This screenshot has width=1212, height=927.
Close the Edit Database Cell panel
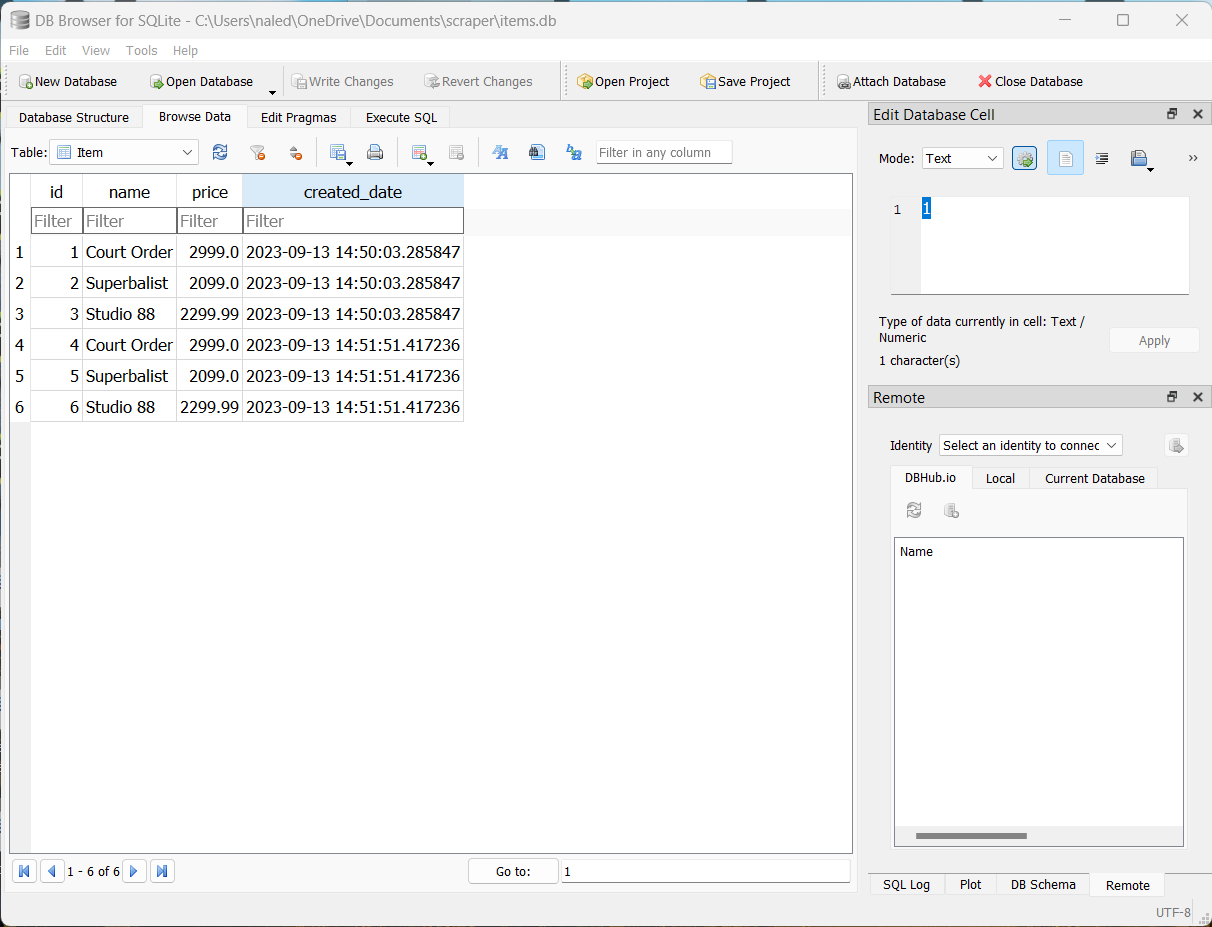1198,114
